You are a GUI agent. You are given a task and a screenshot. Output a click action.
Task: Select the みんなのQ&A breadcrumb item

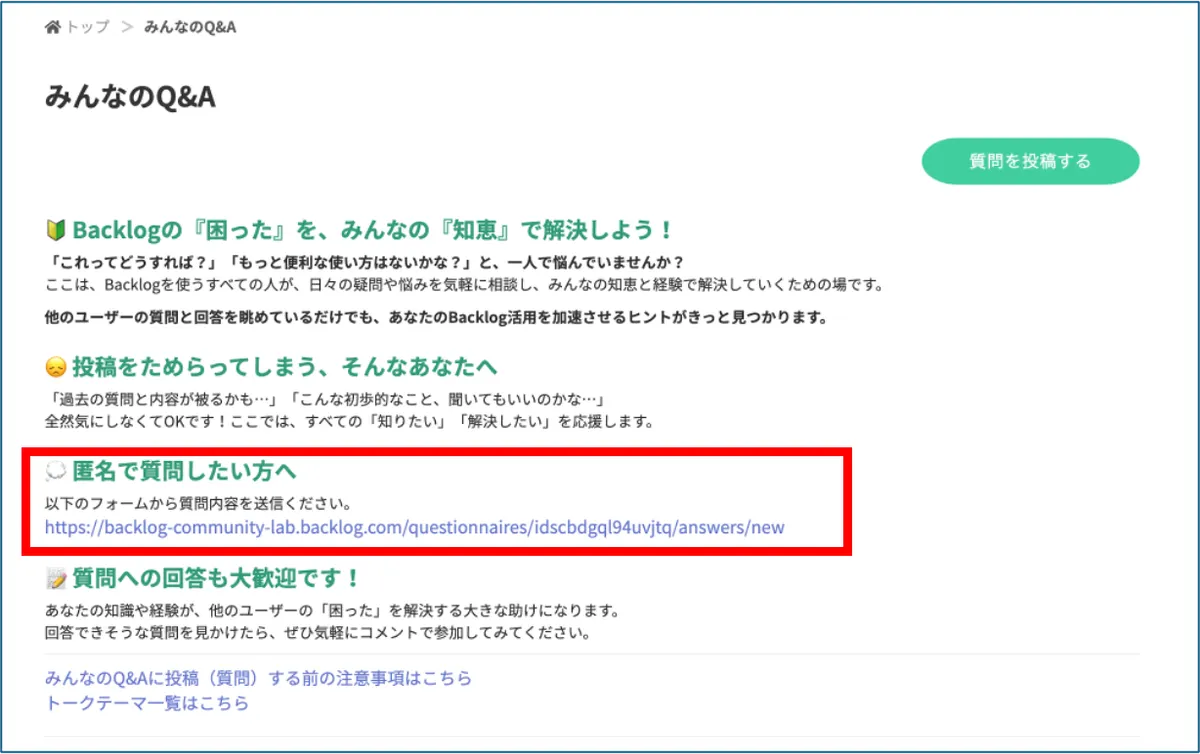point(190,27)
